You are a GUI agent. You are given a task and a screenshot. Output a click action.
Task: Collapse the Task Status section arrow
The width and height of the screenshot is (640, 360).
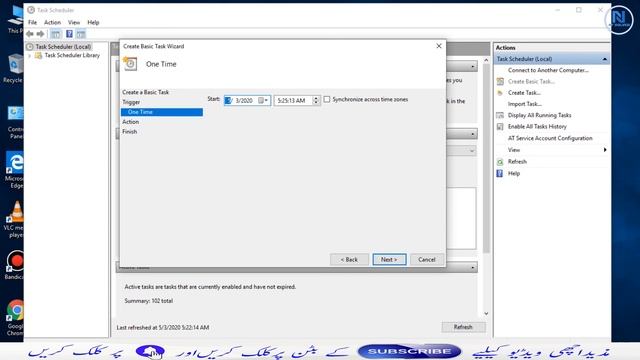coord(473,134)
